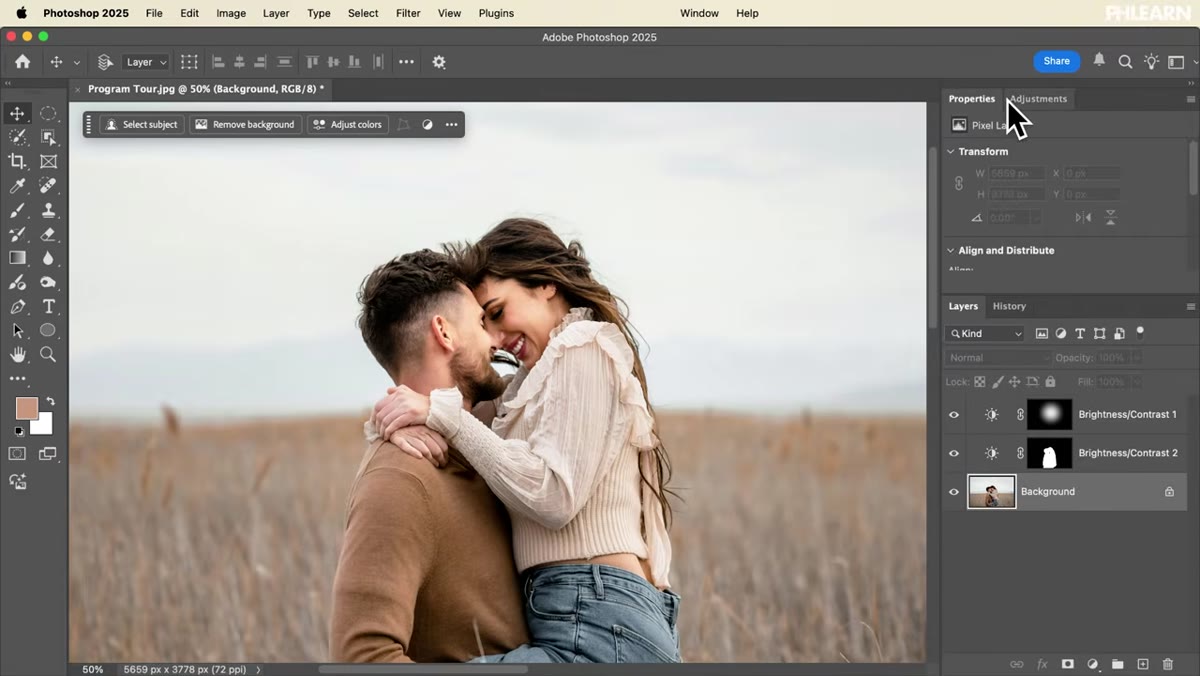Viewport: 1200px width, 676px height.
Task: Click the foreground color swatch
Action: point(25,408)
